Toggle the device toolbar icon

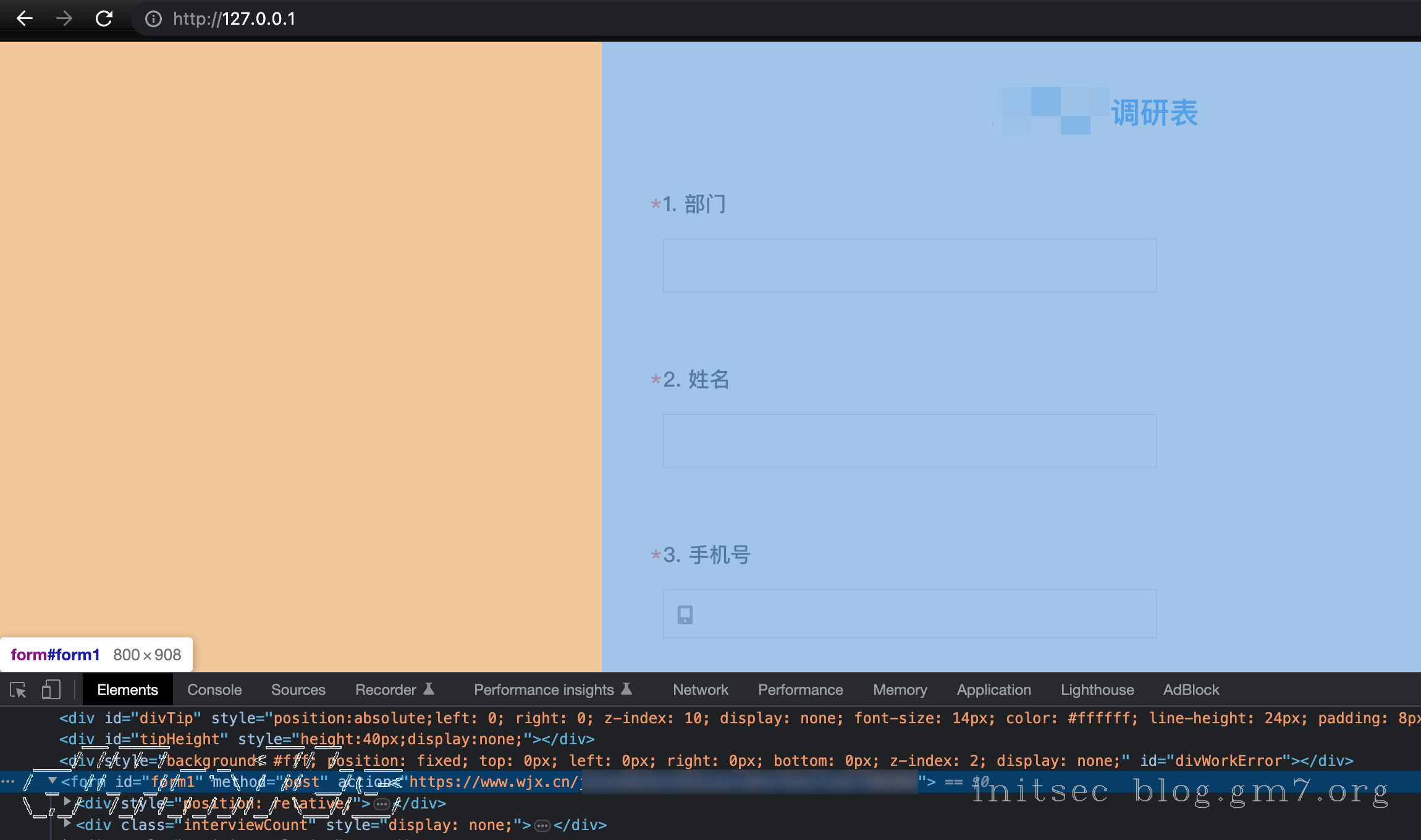[x=51, y=690]
